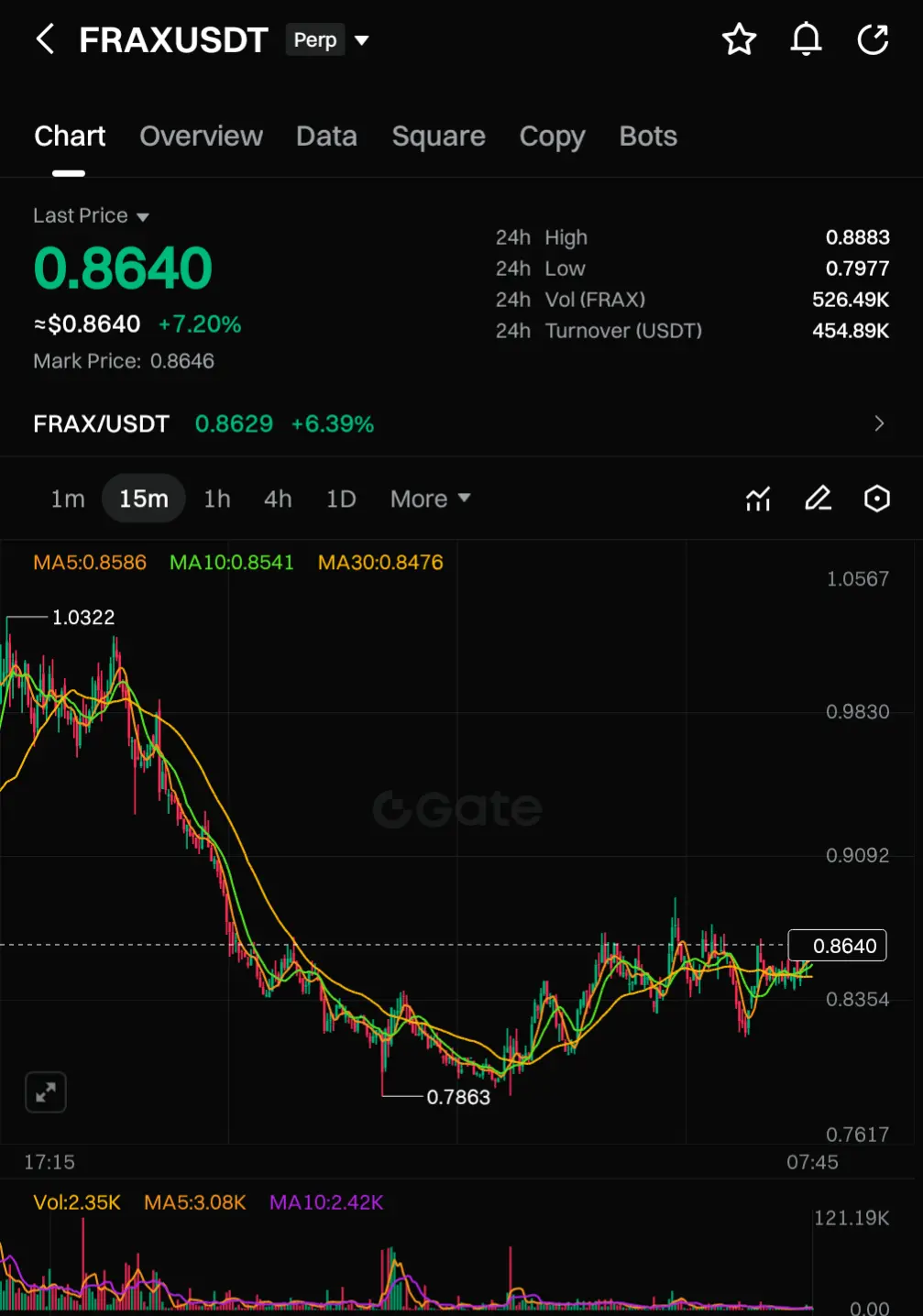
Task: Switch to the Overview tab
Action: [x=201, y=137]
